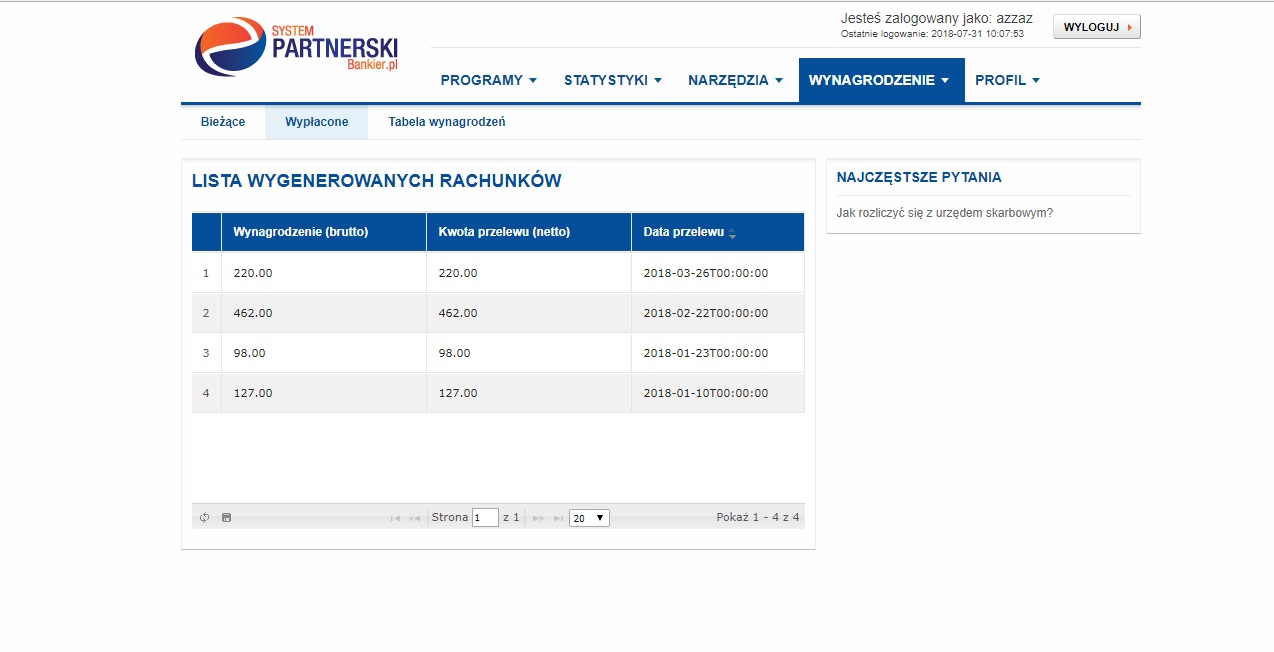This screenshot has width=1274, height=652.
Task: Click row number 4 in the table
Action: point(206,393)
